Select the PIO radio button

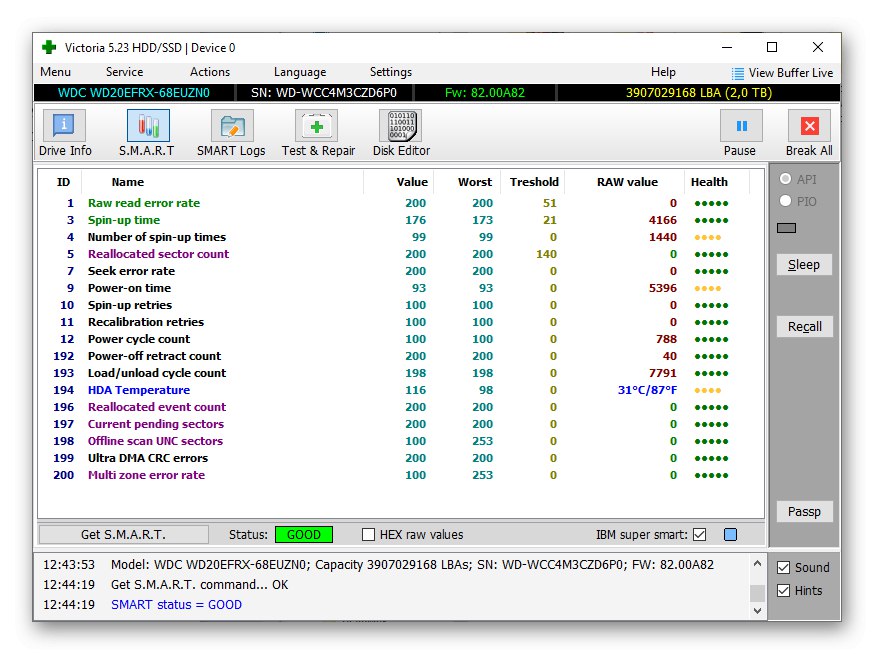pyautogui.click(x=786, y=201)
